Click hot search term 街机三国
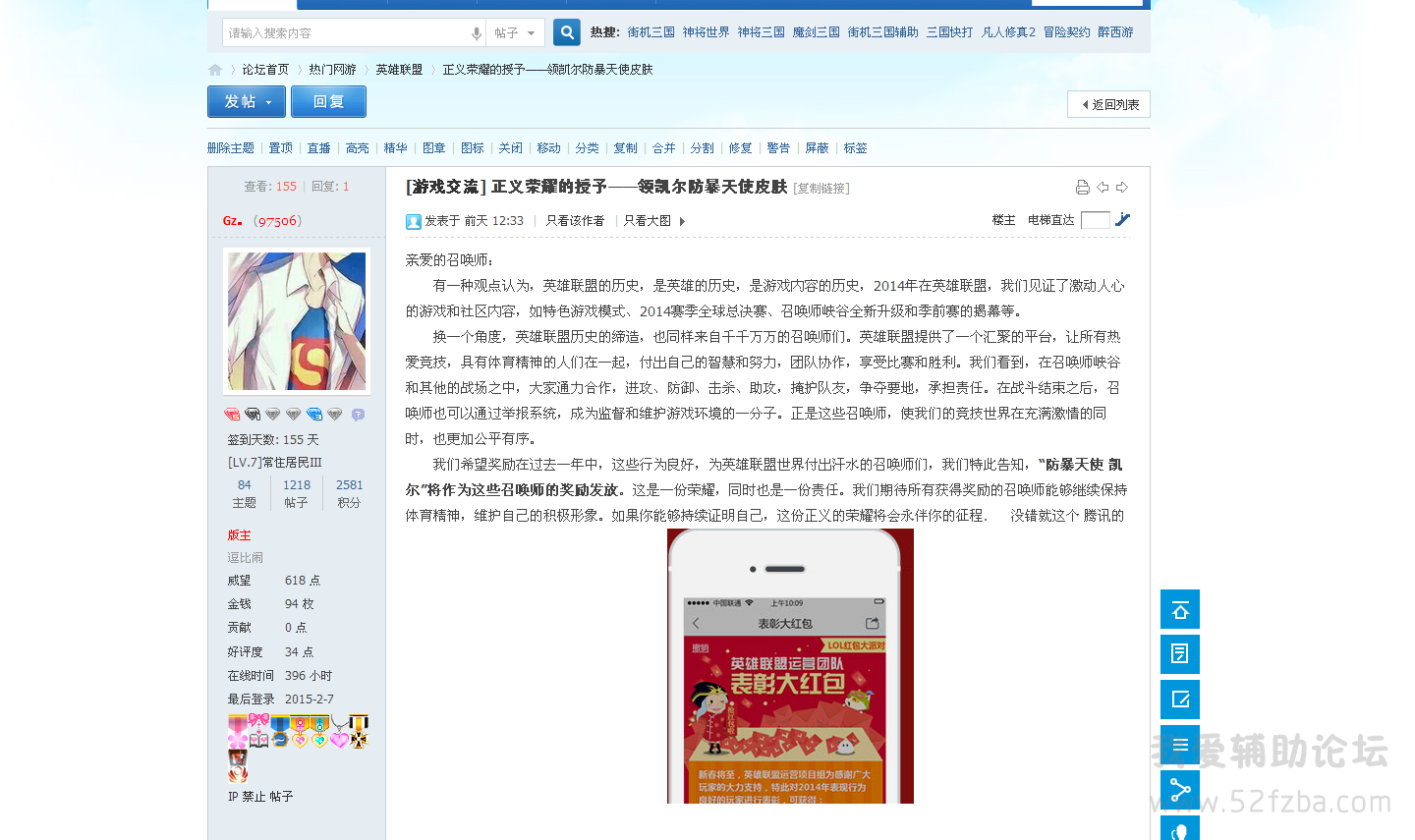 651,32
